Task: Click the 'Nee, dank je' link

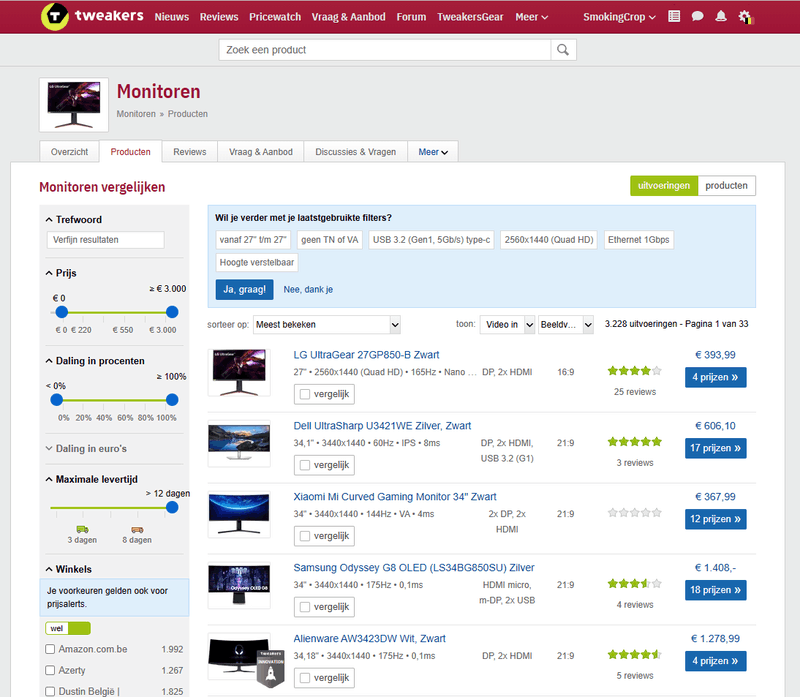Action: 308,289
